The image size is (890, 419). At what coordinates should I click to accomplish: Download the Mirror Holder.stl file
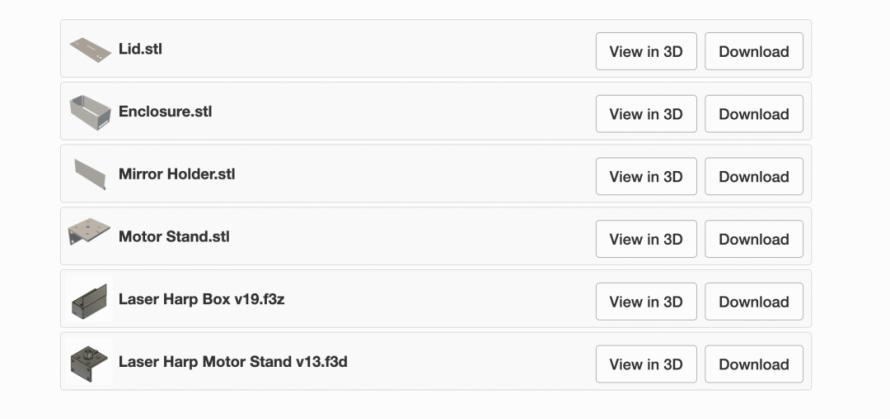pyautogui.click(x=754, y=176)
